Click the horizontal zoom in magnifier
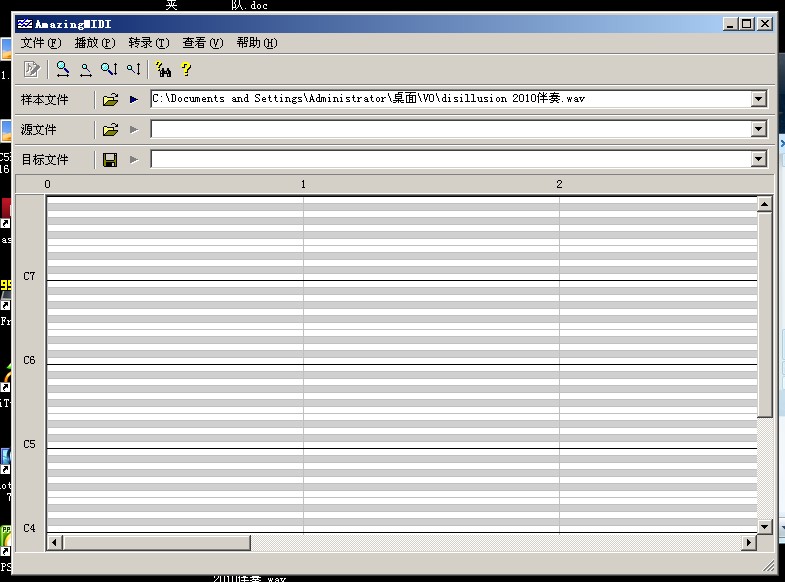The height and width of the screenshot is (582, 785). pyautogui.click(x=63, y=69)
